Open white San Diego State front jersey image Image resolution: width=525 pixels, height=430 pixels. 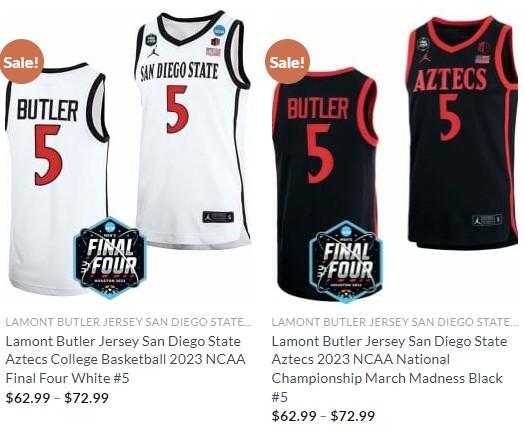click(193, 130)
